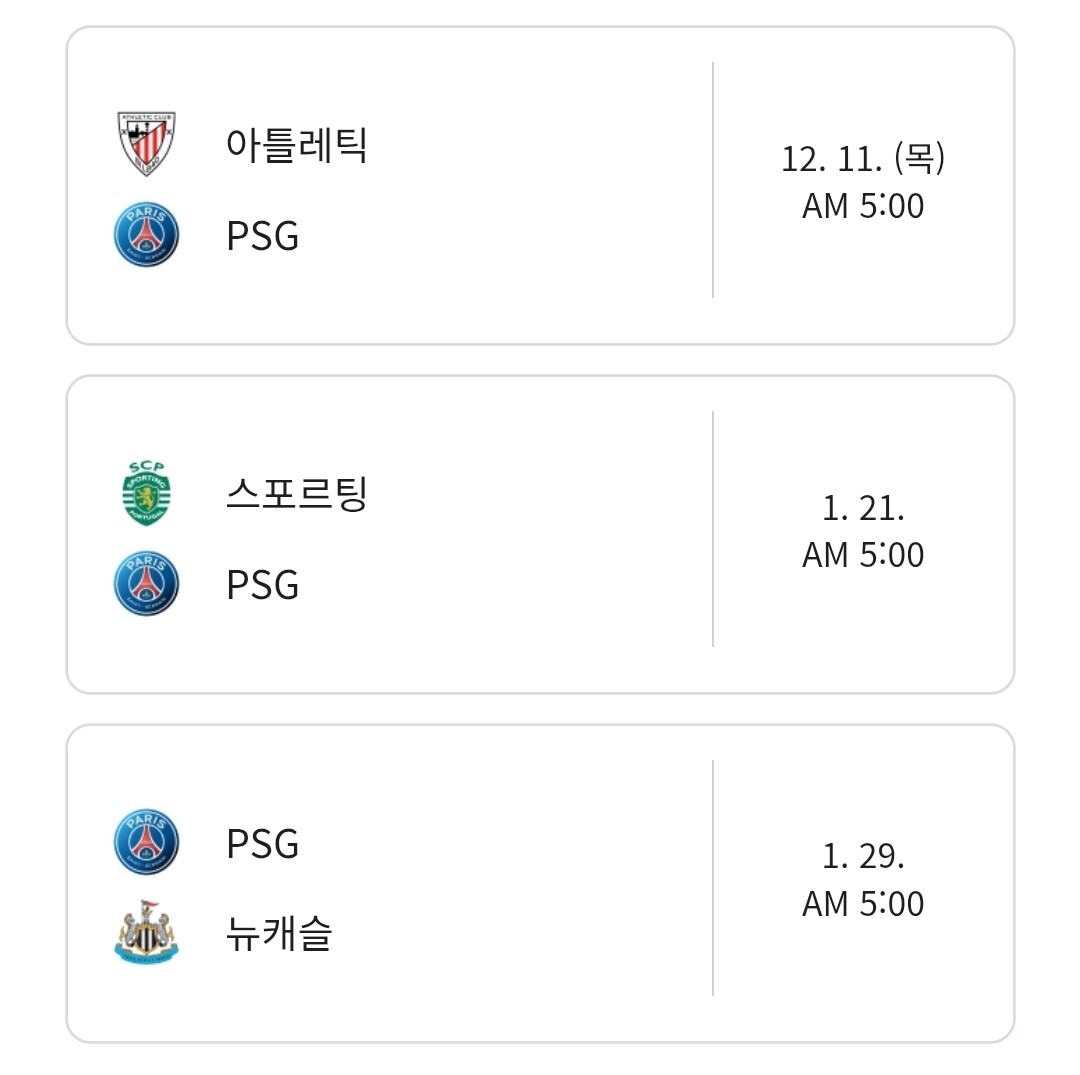Click the 12. 11. (목) match date
Image resolution: width=1080 pixels, height=1075 pixels.
[x=863, y=159]
